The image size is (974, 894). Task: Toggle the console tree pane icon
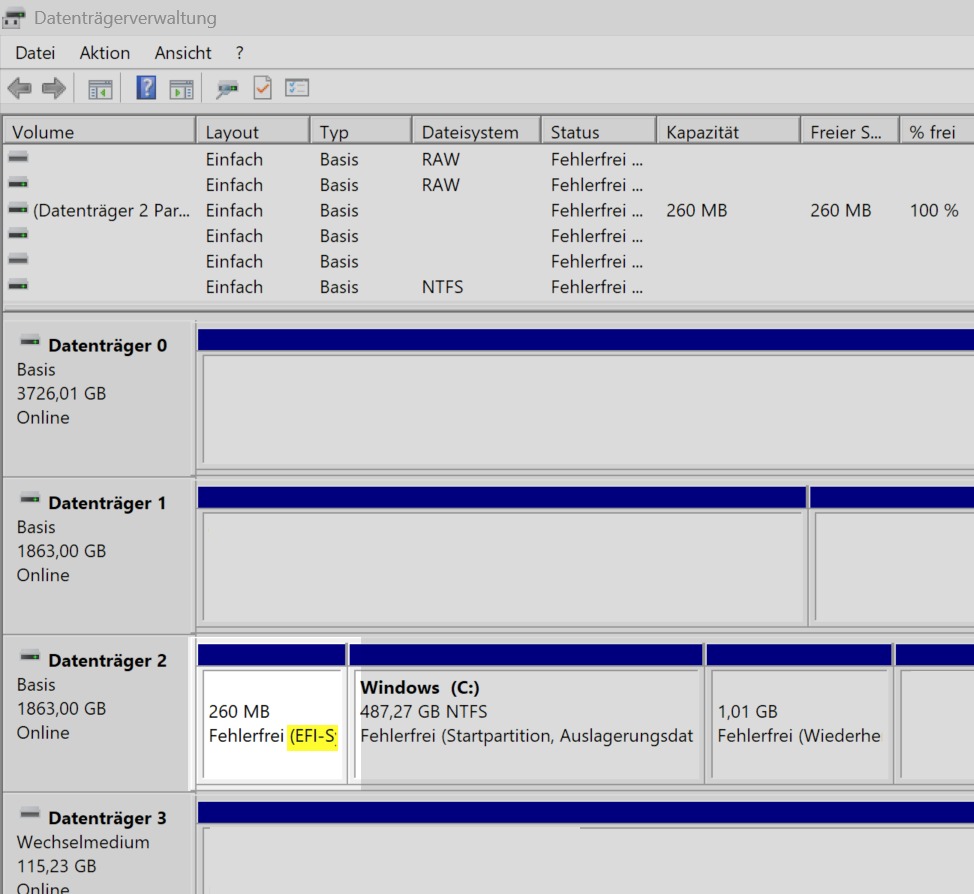pyautogui.click(x=100, y=89)
